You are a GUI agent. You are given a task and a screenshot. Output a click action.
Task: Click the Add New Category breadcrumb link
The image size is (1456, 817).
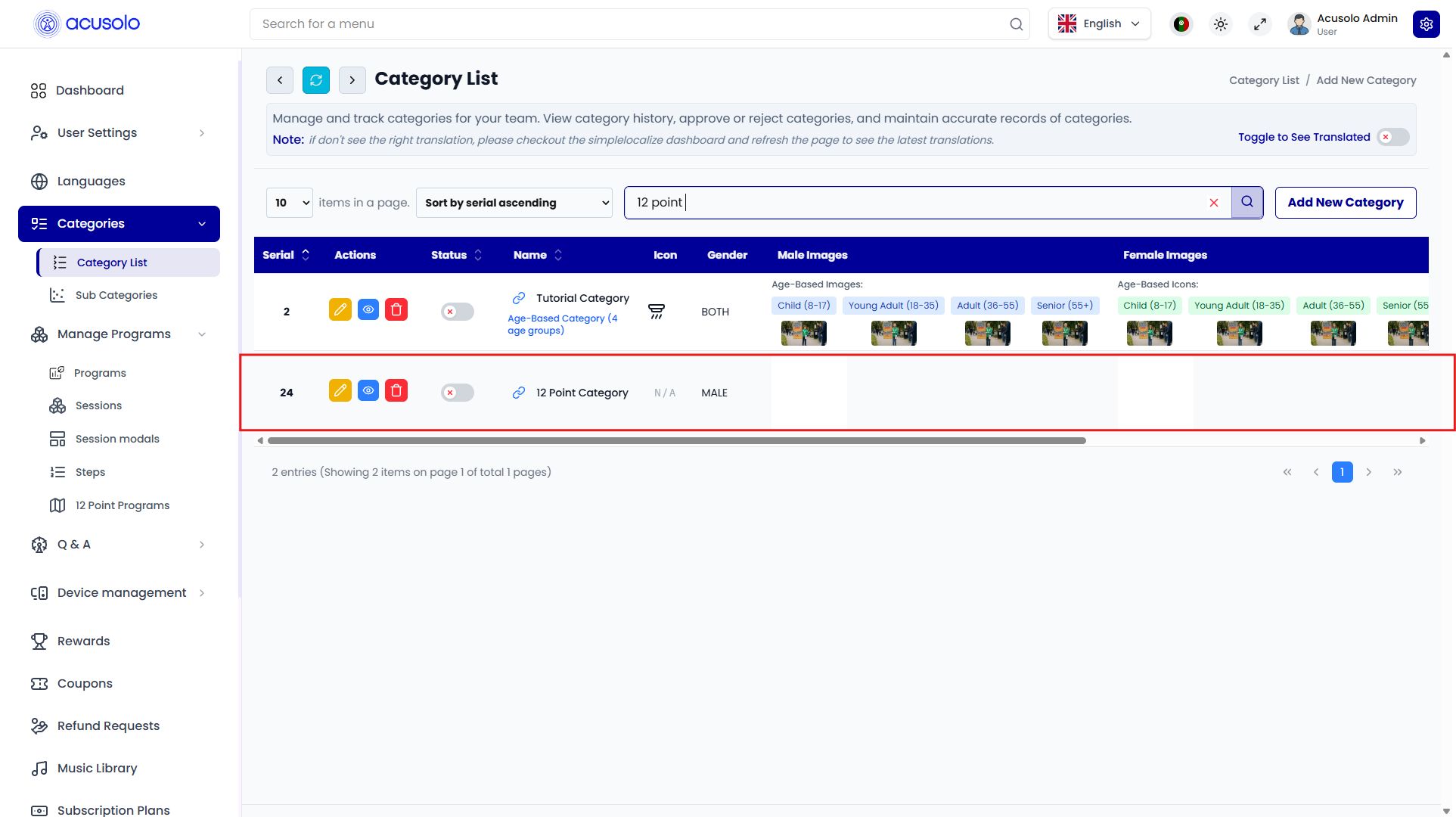tap(1366, 80)
